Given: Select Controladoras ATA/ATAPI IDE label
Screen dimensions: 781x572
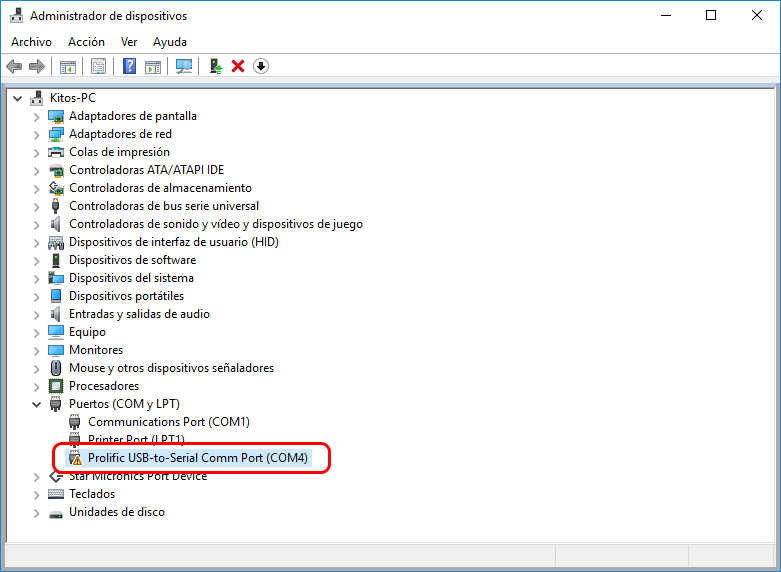Looking at the screenshot, I should click(x=146, y=170).
